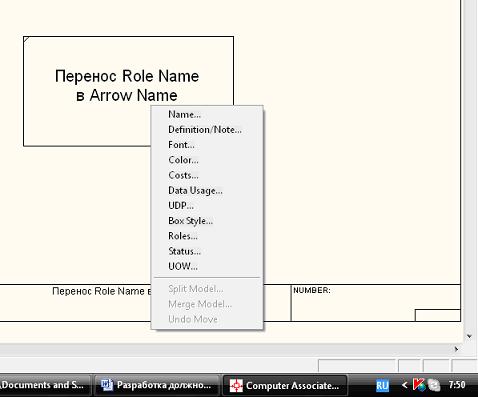Open the Word document 'Разработка должно...' in taskbar
The height and width of the screenshot is (397, 478).
click(156, 385)
